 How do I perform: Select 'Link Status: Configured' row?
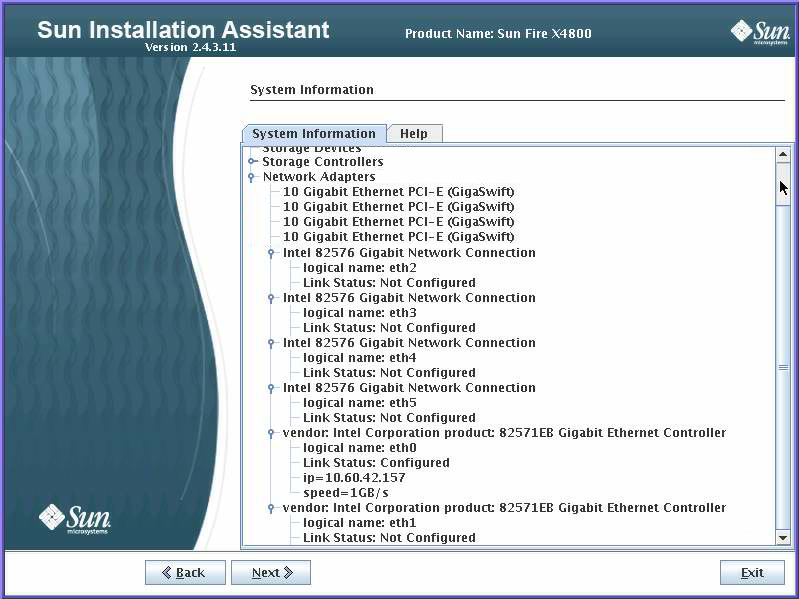376,463
